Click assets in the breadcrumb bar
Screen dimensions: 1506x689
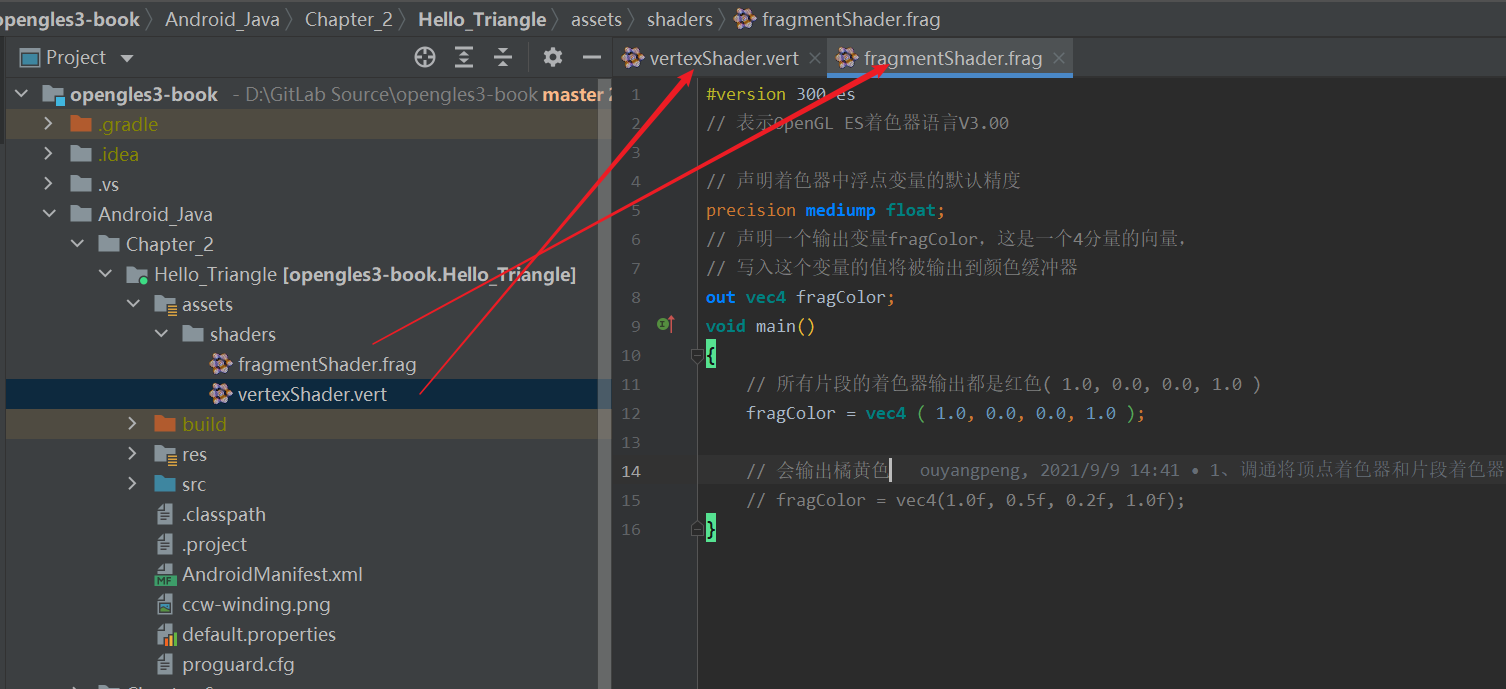(x=596, y=19)
